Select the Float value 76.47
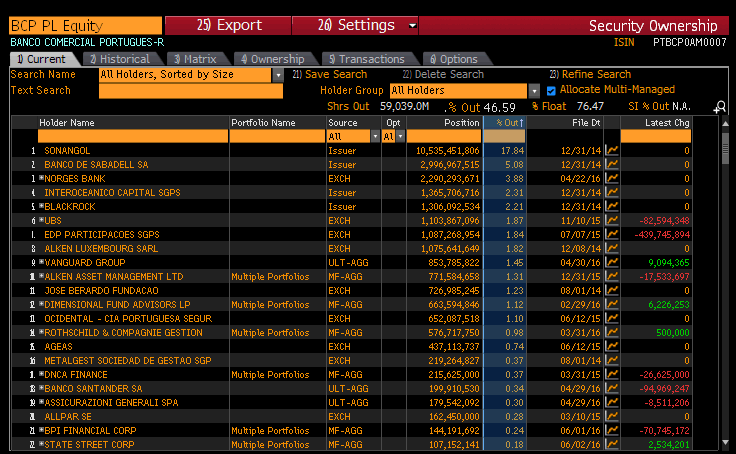Image resolution: width=736 pixels, height=454 pixels. pyautogui.click(x=590, y=107)
